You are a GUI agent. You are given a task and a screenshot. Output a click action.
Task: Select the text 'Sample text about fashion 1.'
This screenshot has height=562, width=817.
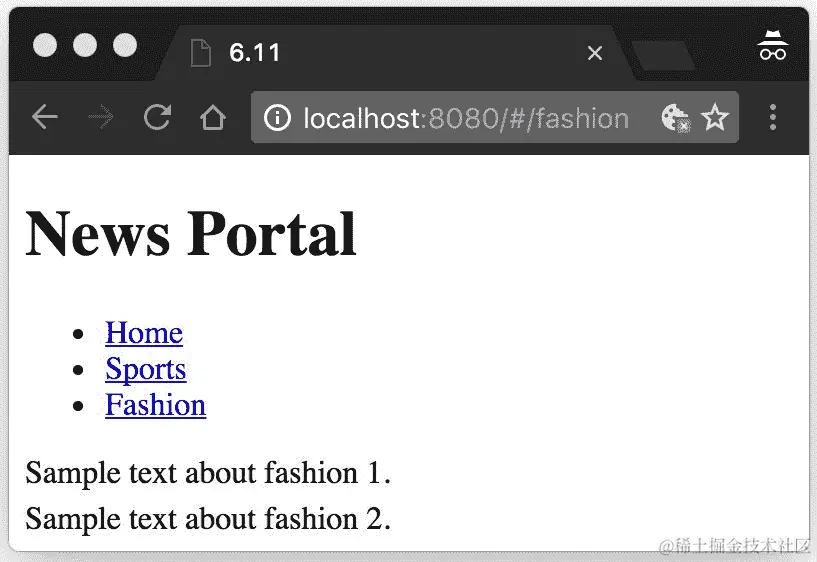[x=208, y=473]
